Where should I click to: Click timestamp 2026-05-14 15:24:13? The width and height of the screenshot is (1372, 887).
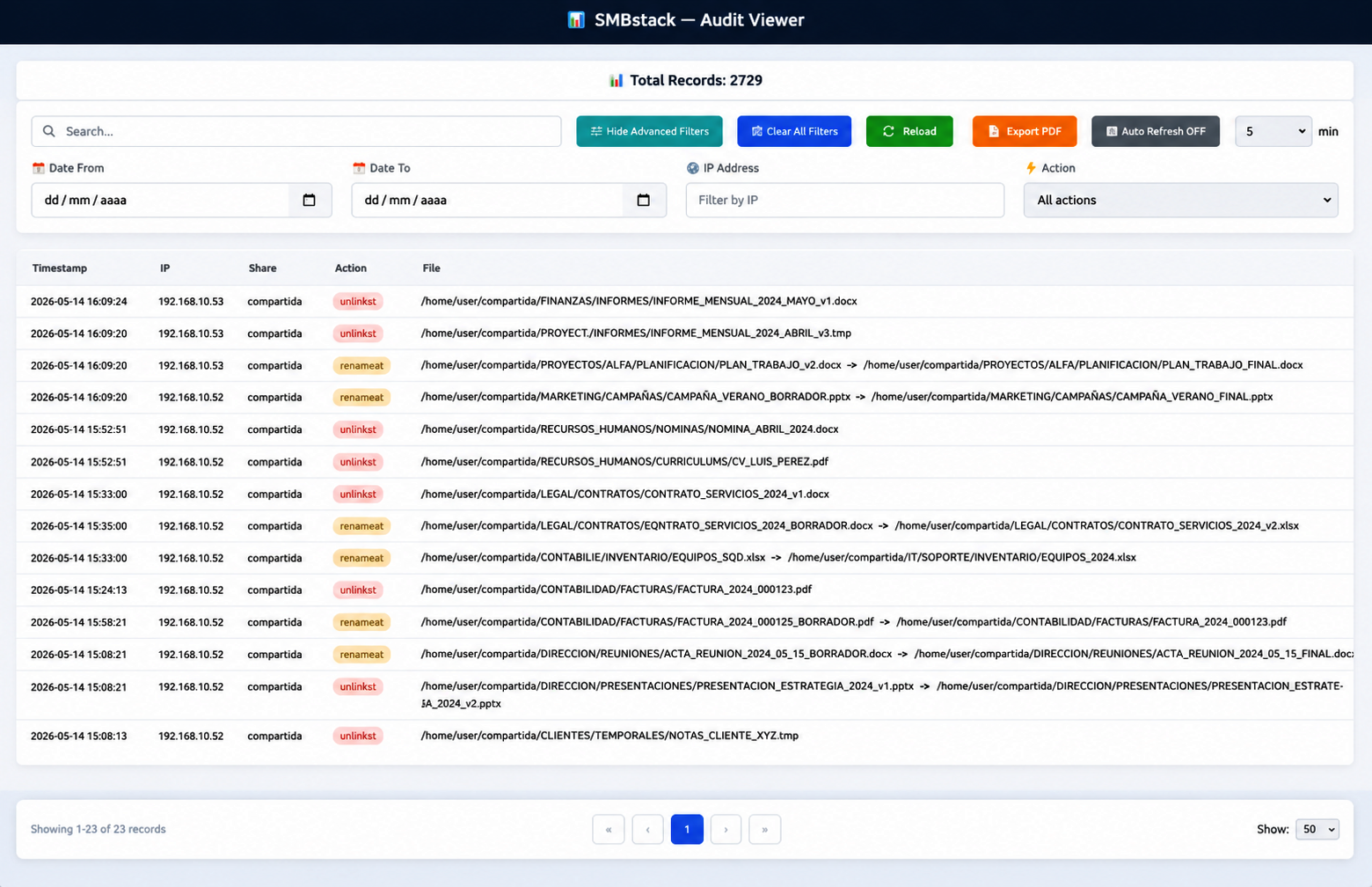pos(79,590)
